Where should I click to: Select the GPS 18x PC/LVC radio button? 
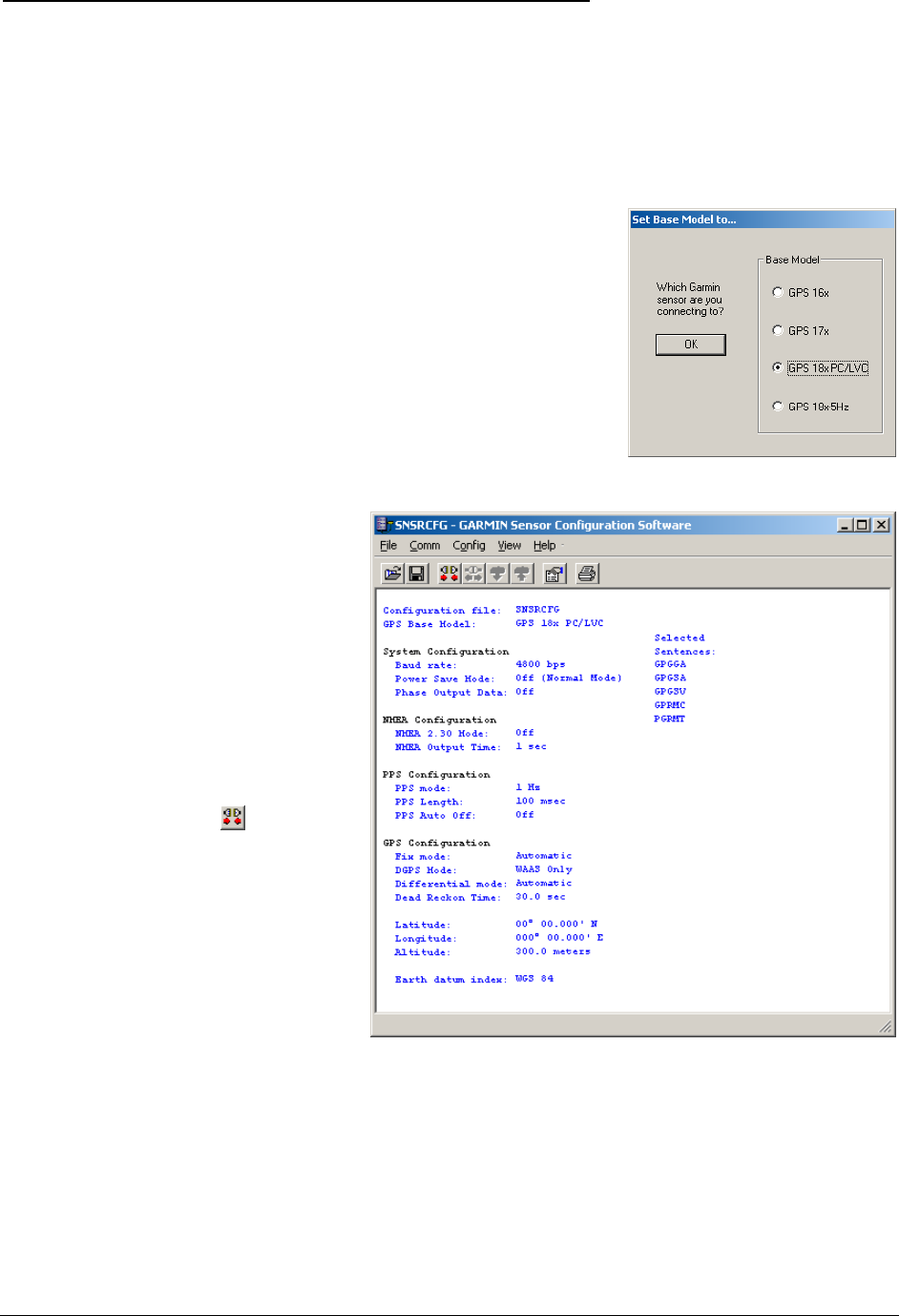[x=778, y=367]
